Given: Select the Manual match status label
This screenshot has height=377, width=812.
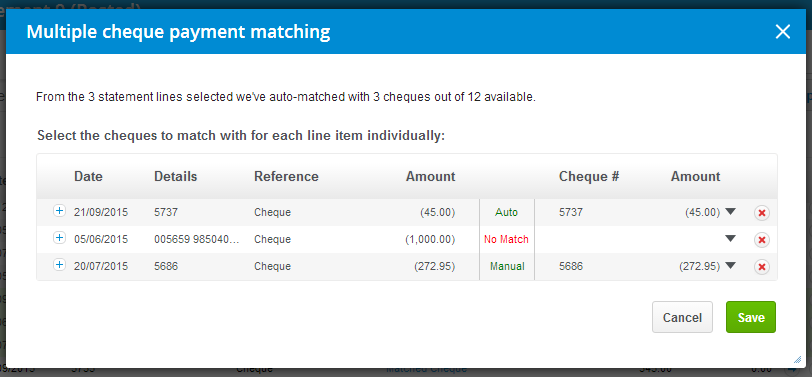Looking at the screenshot, I should click(508, 266).
